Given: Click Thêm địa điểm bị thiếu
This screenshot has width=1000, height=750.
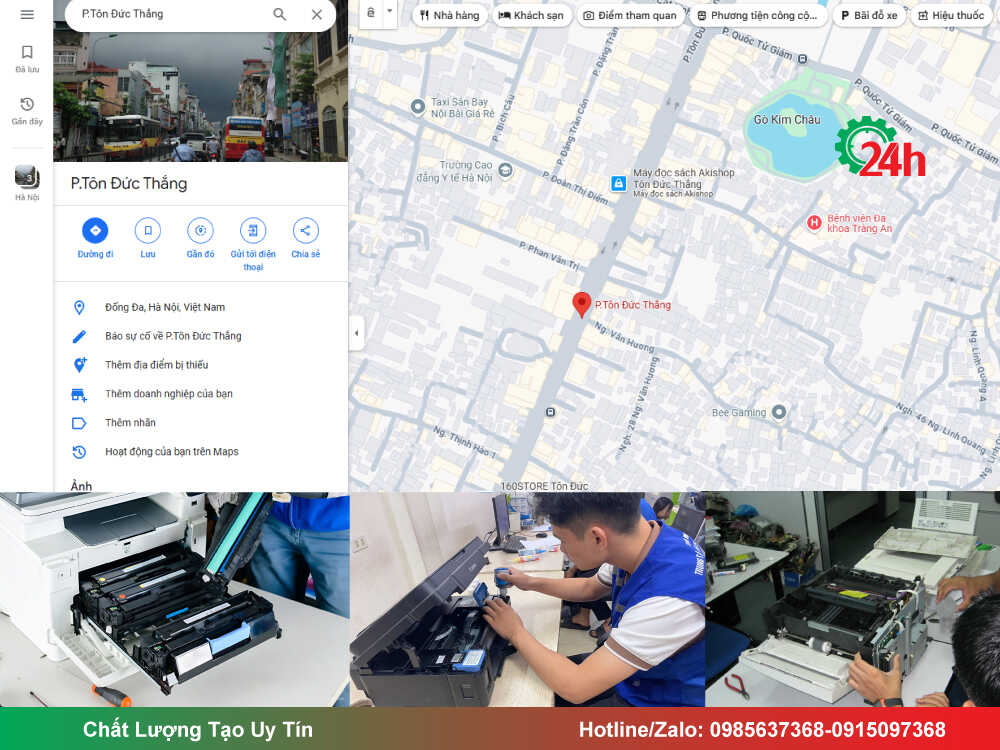Looking at the screenshot, I should click(157, 365).
